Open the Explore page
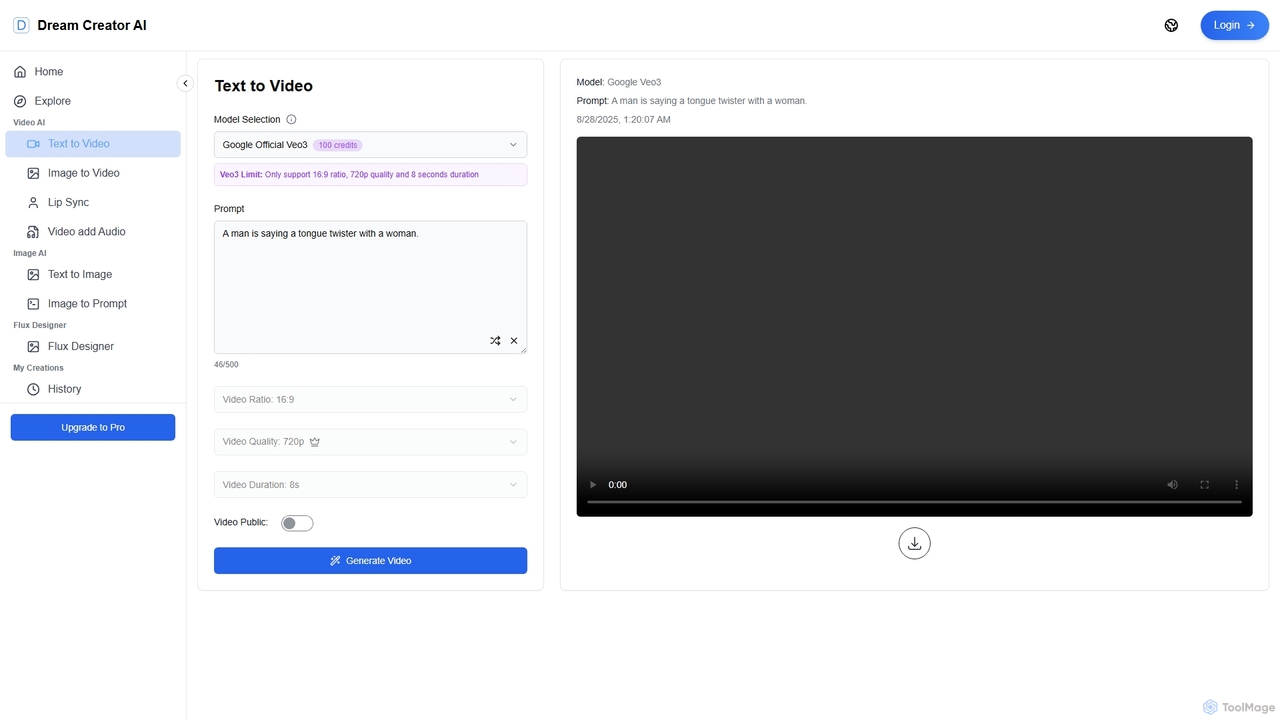The width and height of the screenshot is (1280, 720). pyautogui.click(x=93, y=101)
